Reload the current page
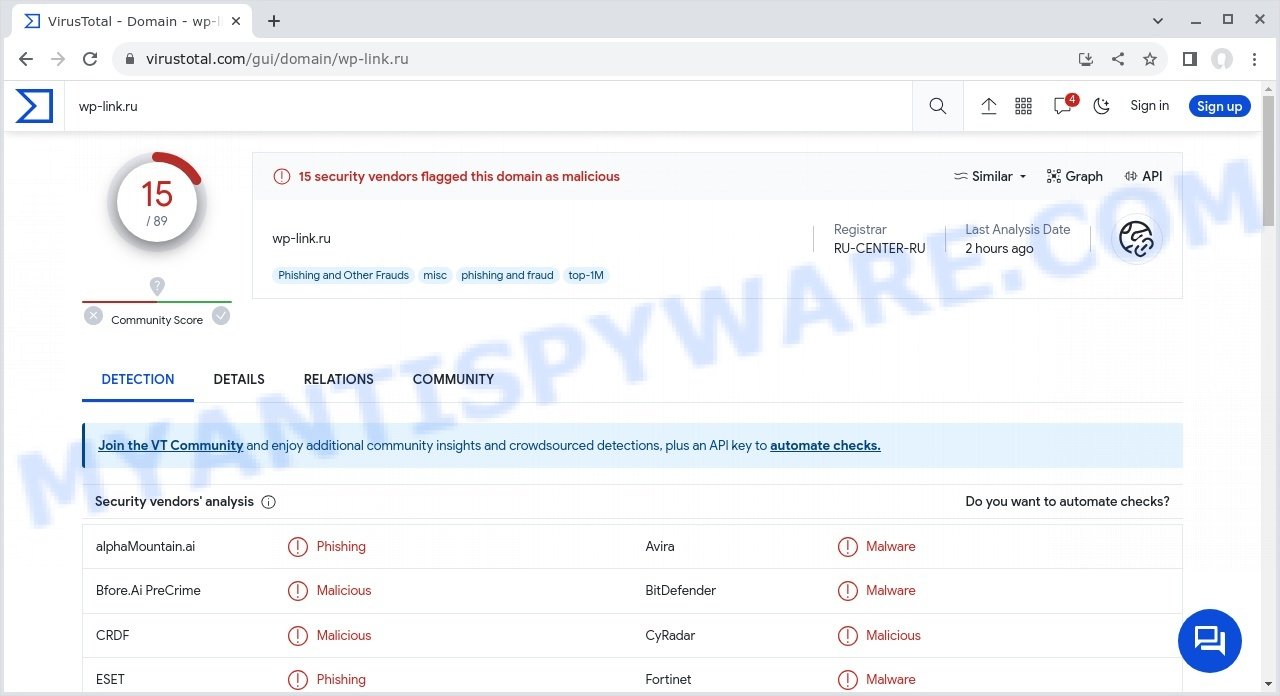Viewport: 1280px width, 696px height. click(90, 59)
